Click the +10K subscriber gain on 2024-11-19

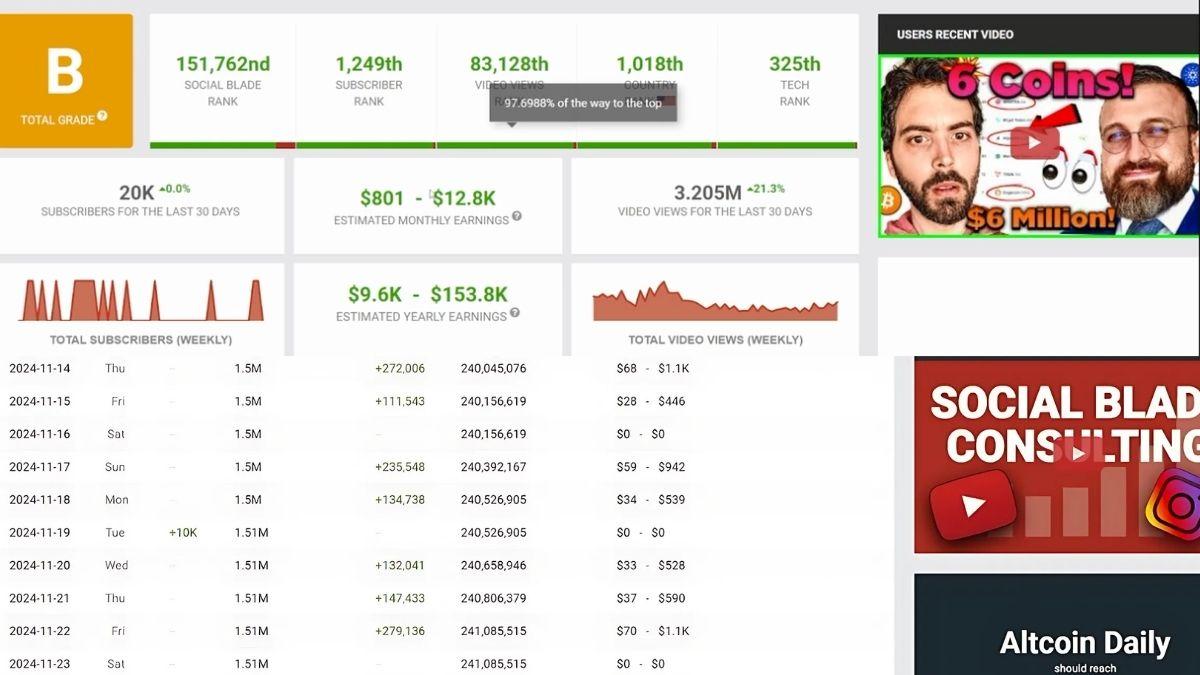pyautogui.click(x=183, y=533)
